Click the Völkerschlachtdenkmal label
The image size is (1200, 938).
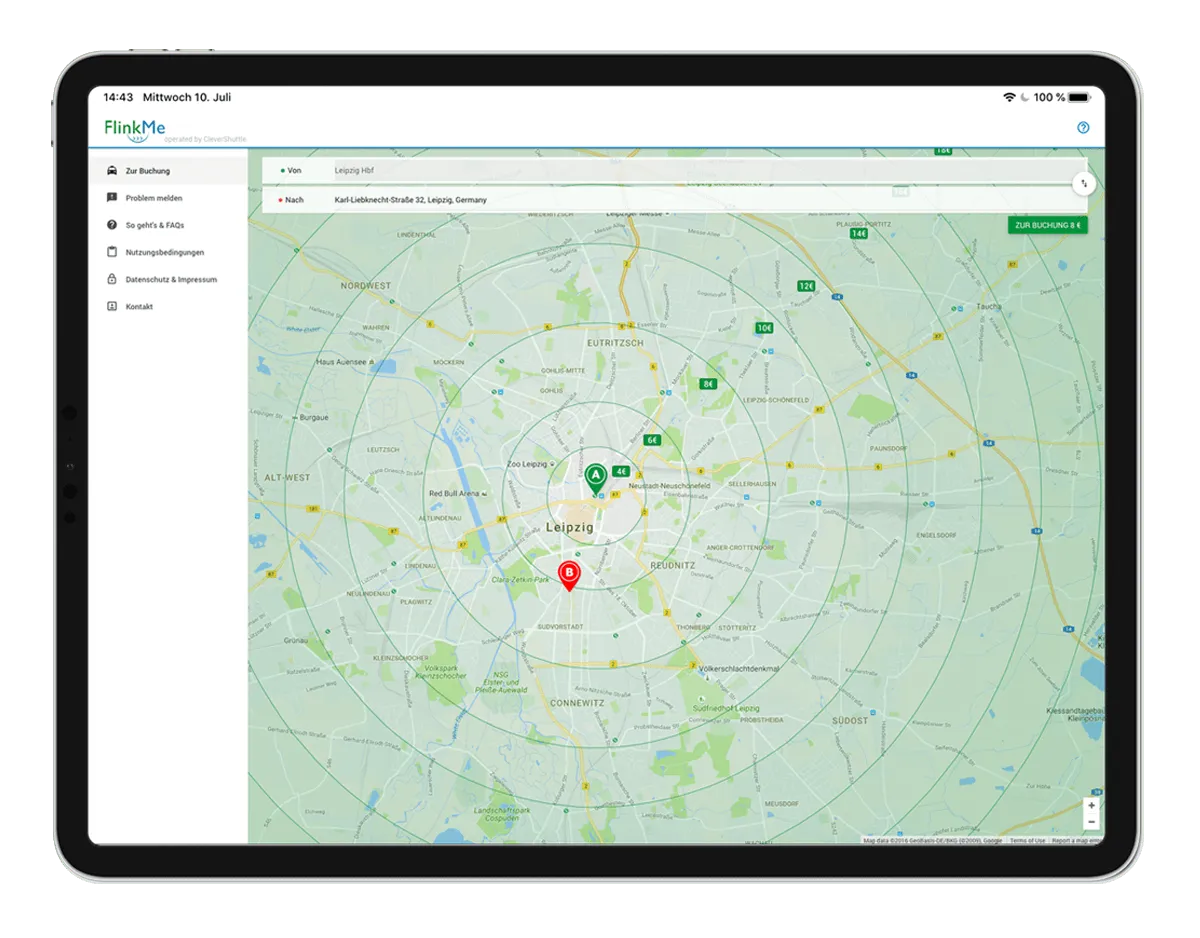point(738,668)
